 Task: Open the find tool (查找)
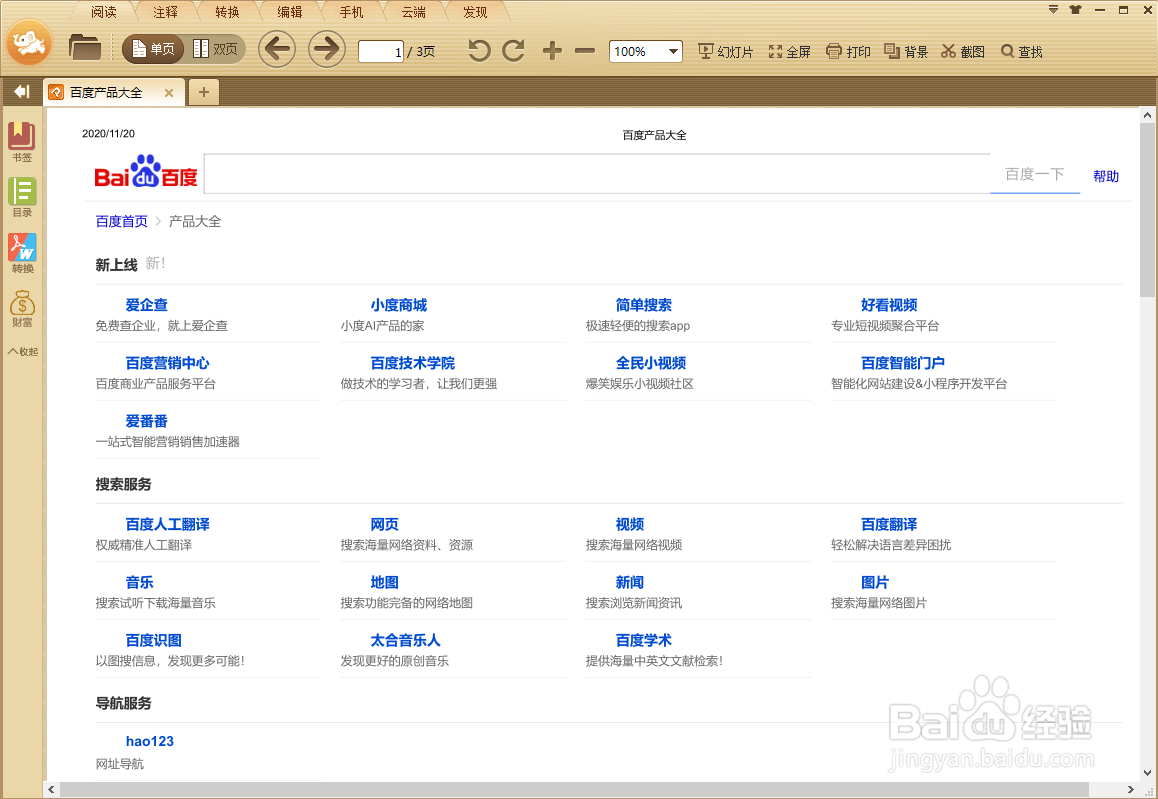click(x=1021, y=52)
